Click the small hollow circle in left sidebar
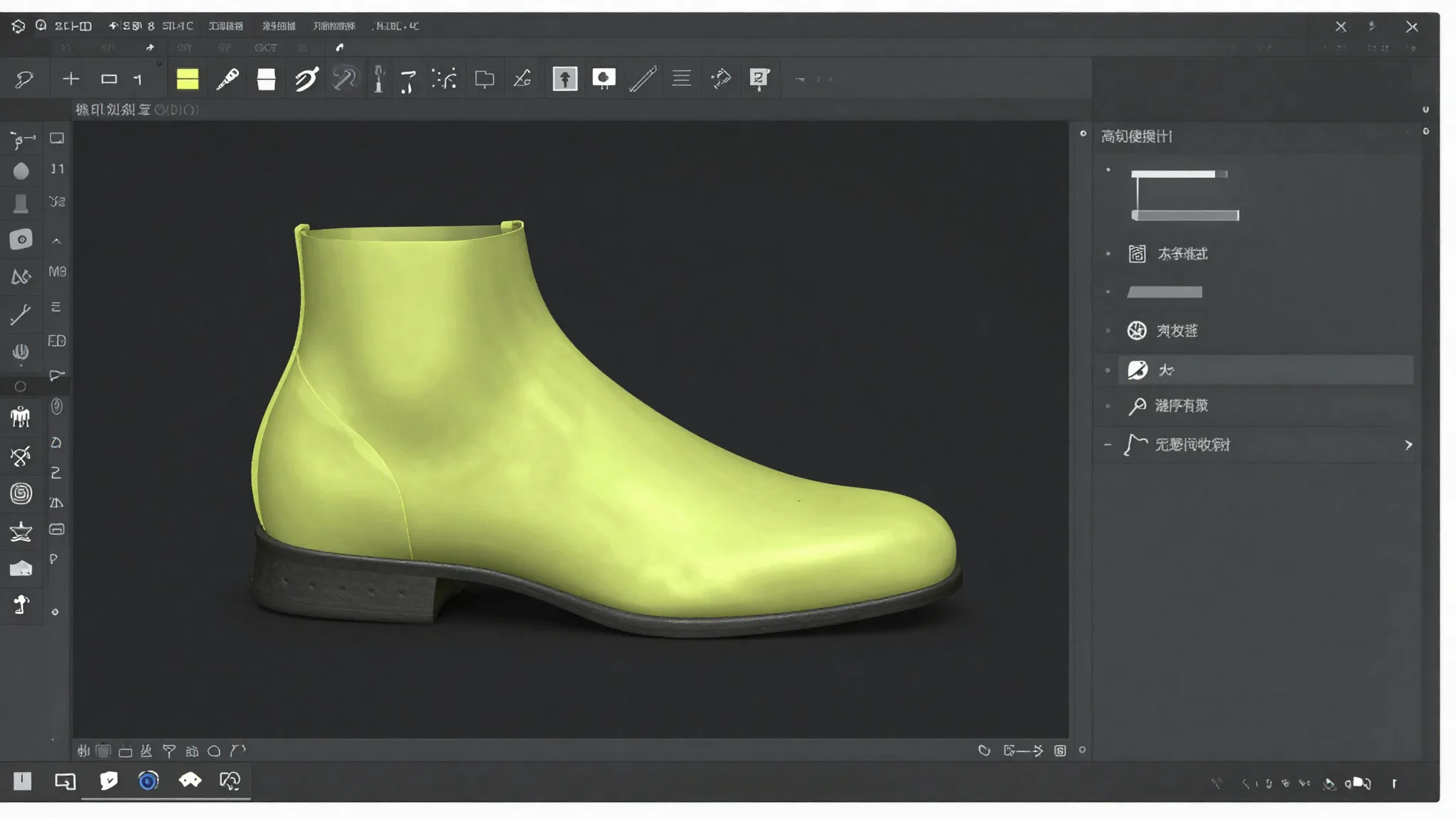 point(21,387)
